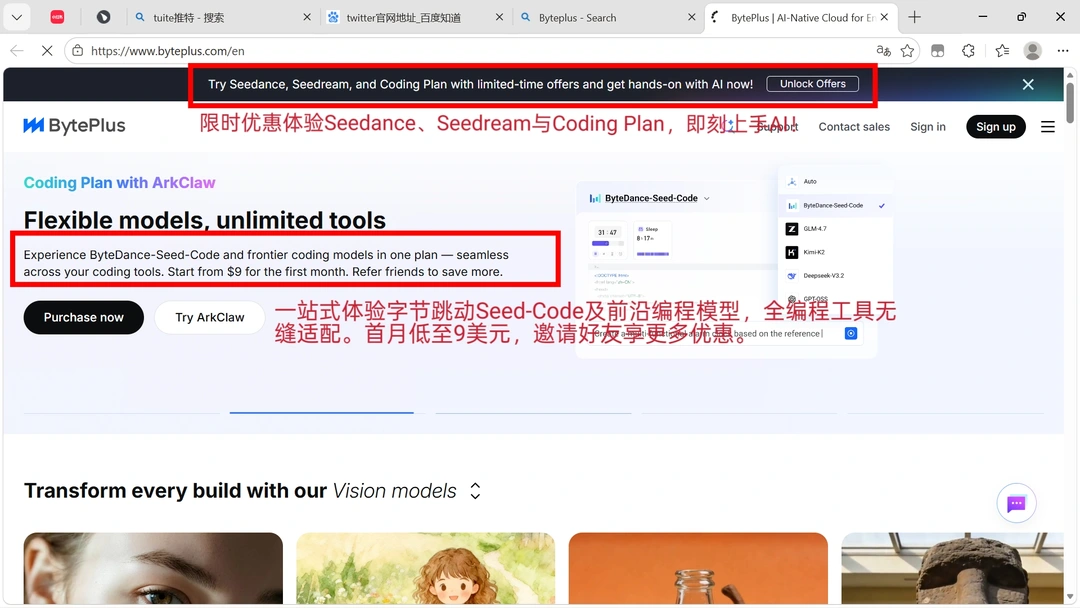Open Coding Plan with ArkClaw heading
This screenshot has width=1080, height=608.
click(119, 182)
